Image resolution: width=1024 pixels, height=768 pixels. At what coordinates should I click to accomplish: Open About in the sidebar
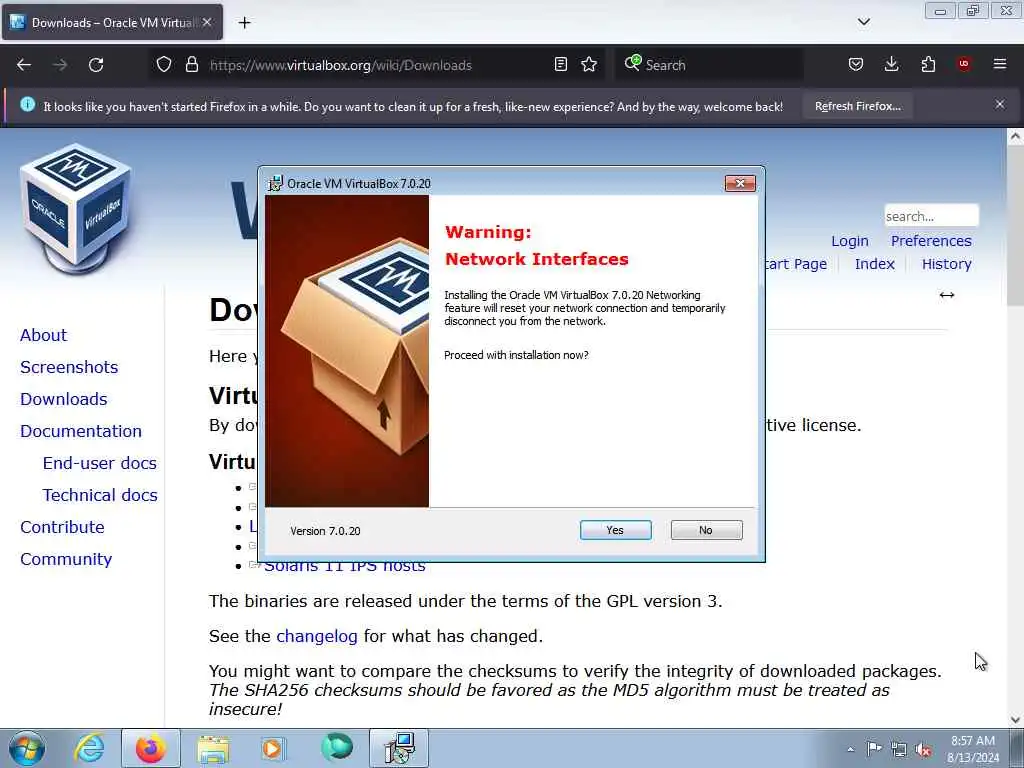tap(43, 335)
